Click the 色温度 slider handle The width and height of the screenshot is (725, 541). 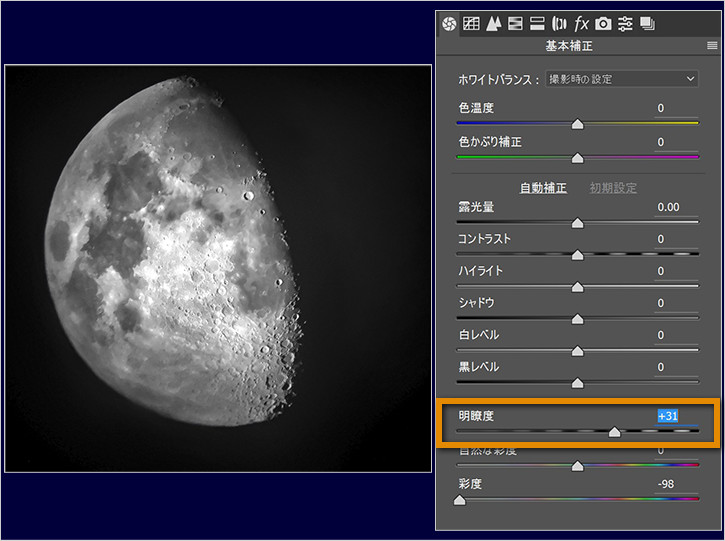(578, 124)
